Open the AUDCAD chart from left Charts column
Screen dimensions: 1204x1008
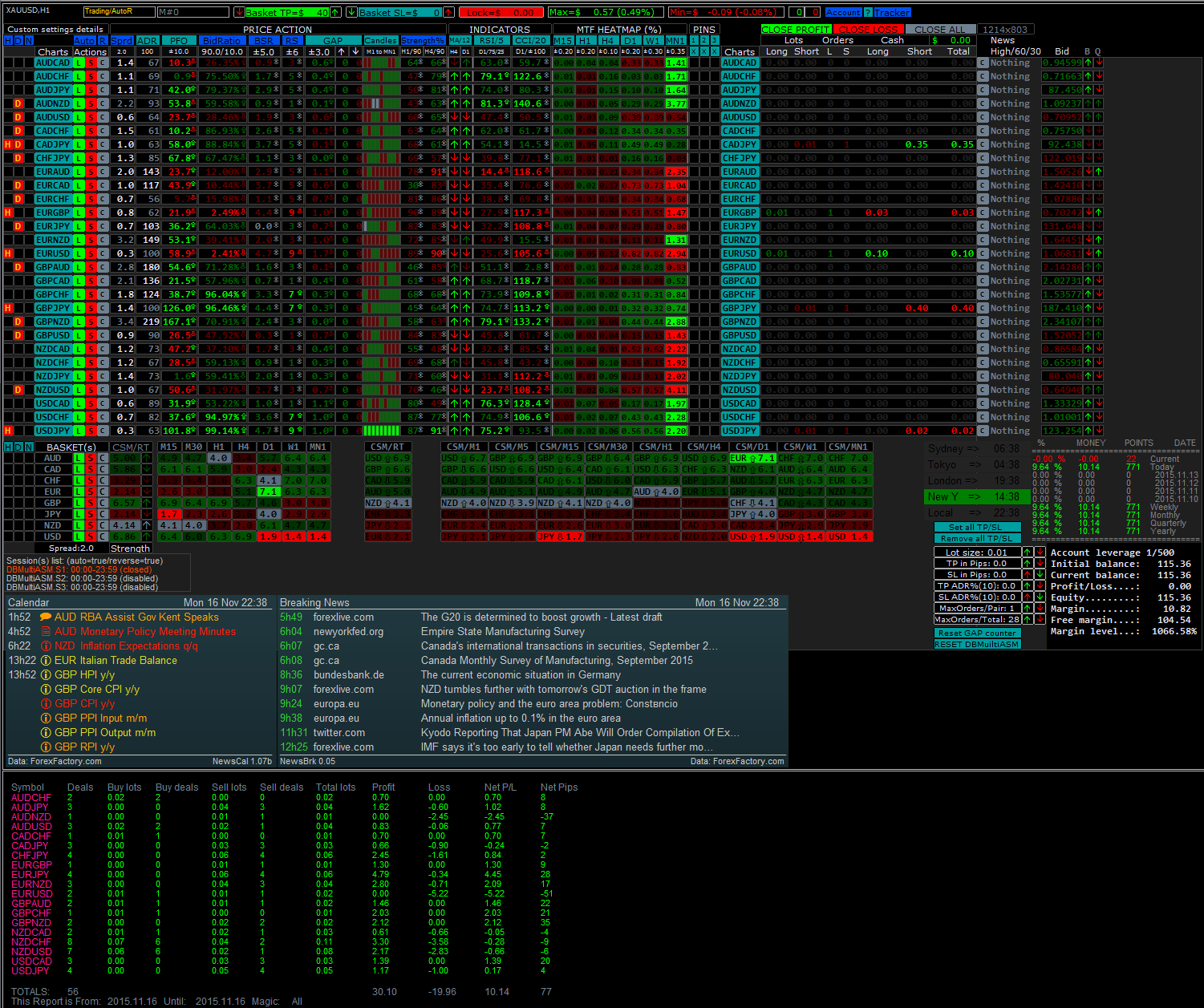coord(53,63)
